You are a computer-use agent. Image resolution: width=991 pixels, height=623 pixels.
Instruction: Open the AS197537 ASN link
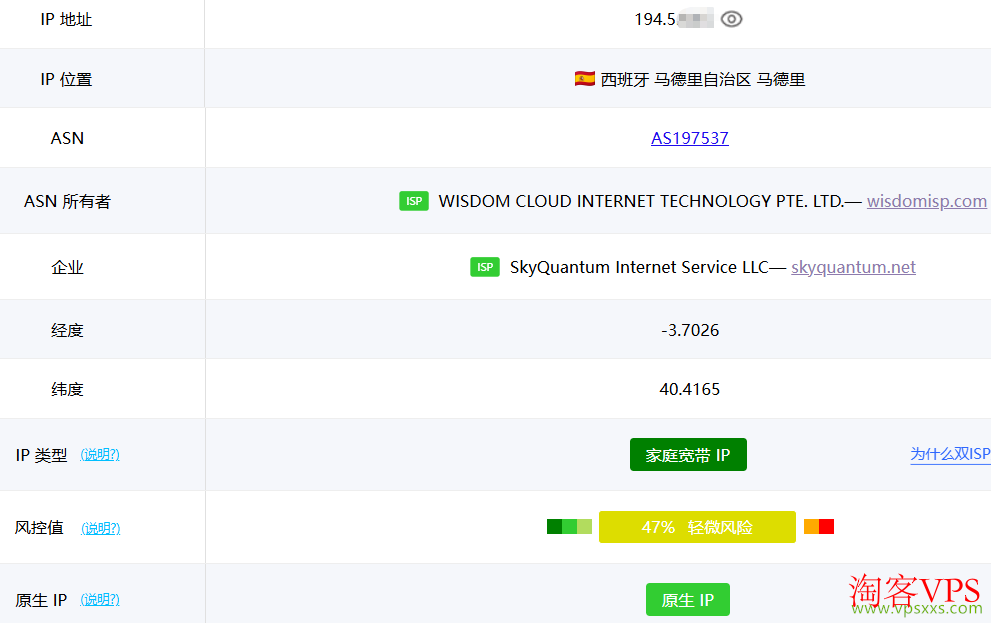pos(690,138)
